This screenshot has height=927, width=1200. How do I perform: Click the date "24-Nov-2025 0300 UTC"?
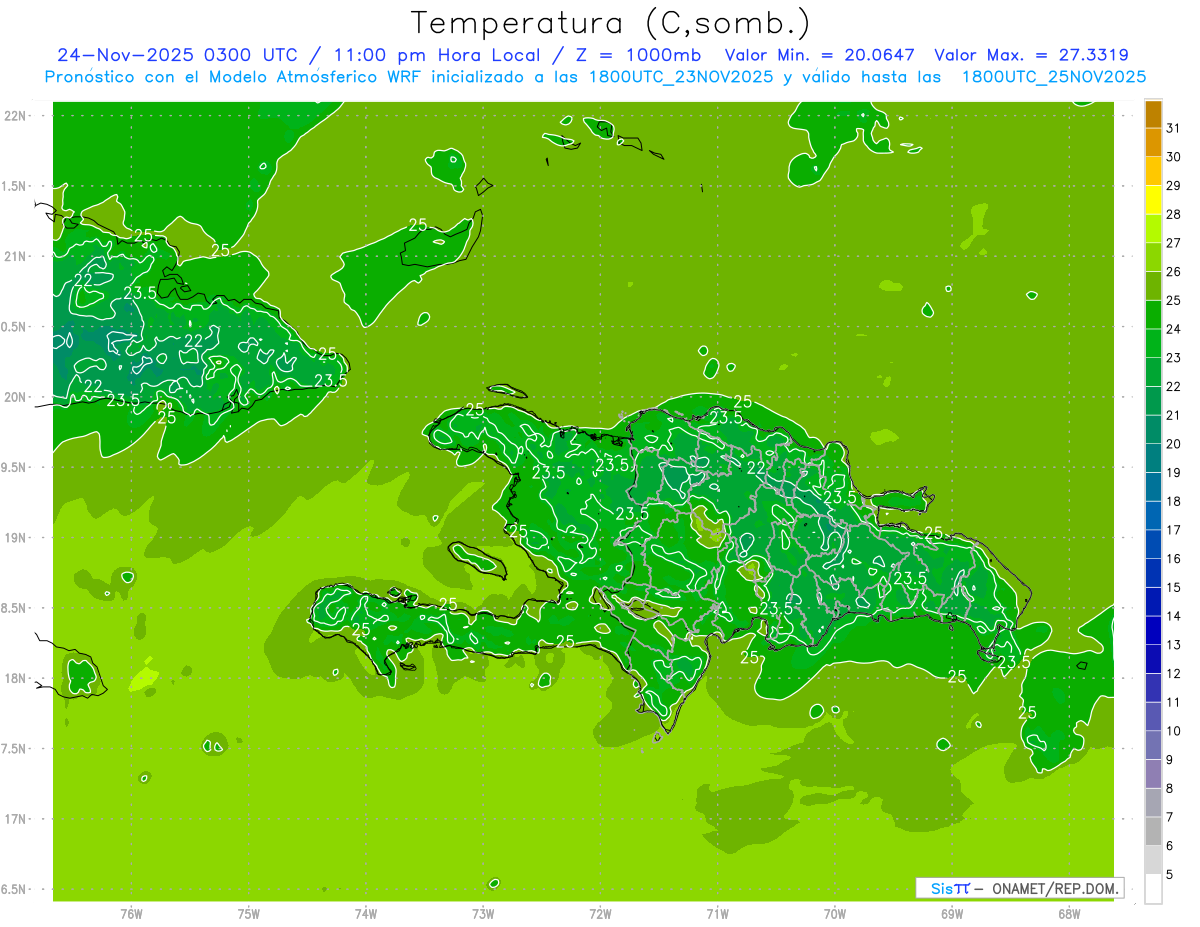[176, 55]
